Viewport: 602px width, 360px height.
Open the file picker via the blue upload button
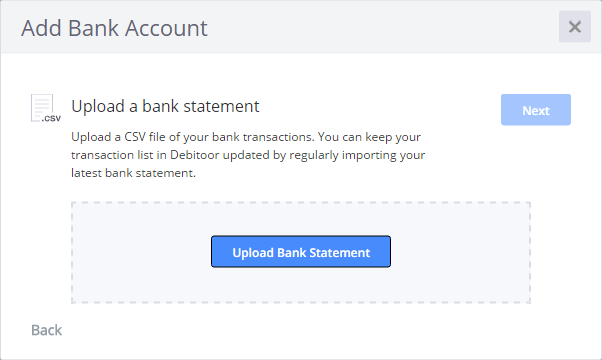301,252
